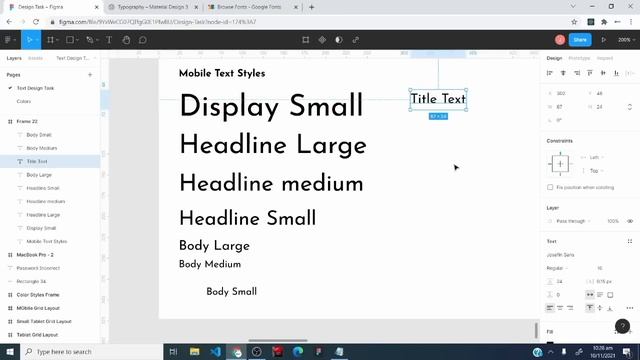The width and height of the screenshot is (640, 360).
Task: Click the Use as mask icon
Action: pyautogui.click(x=339, y=40)
